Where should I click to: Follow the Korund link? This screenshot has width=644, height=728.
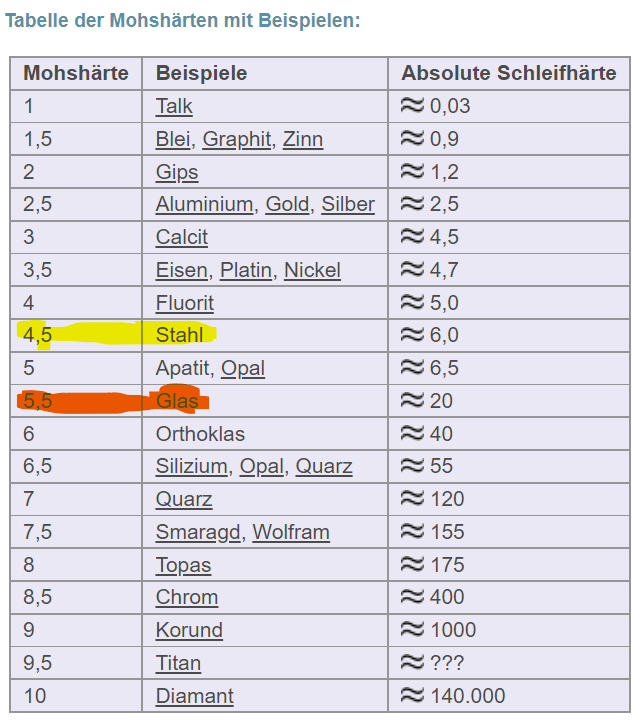189,630
